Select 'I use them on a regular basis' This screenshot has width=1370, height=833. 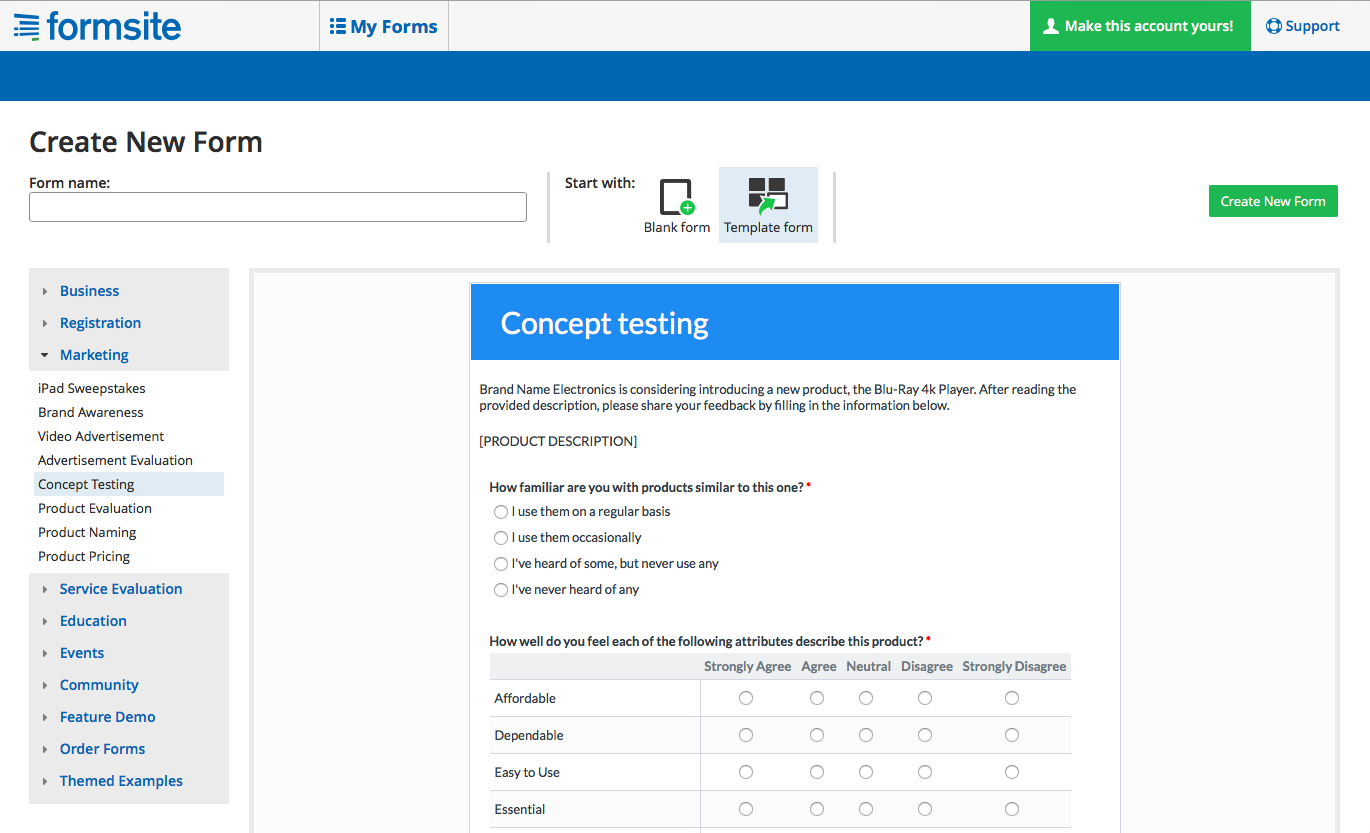(501, 512)
